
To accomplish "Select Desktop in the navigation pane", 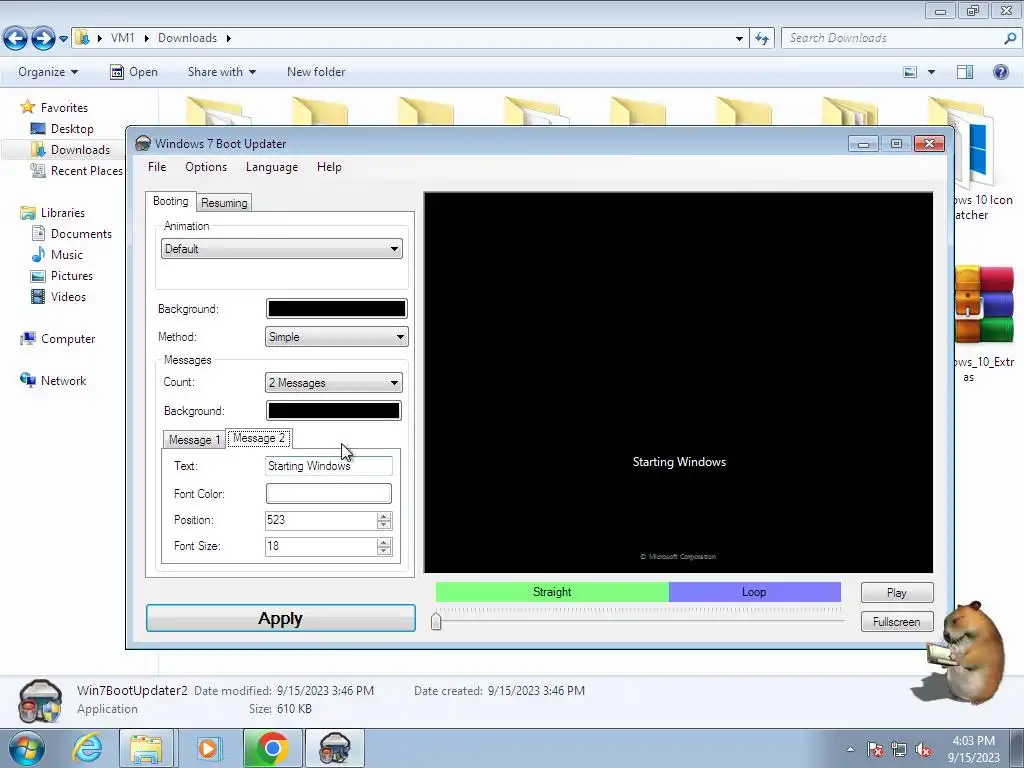I will pyautogui.click(x=72, y=129).
